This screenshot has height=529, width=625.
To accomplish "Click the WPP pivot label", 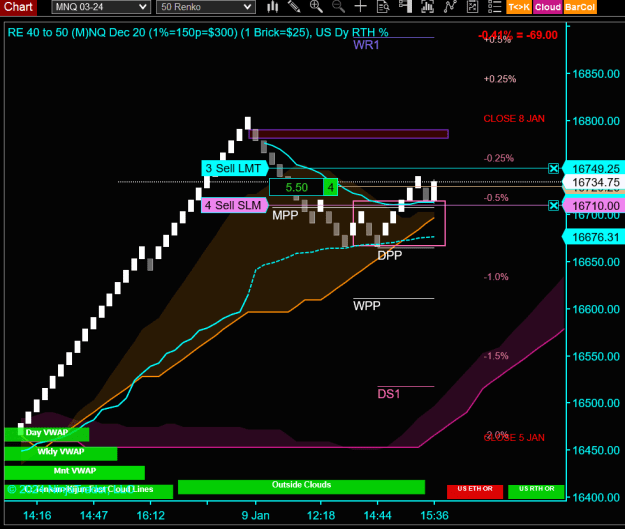I will 367,306.
